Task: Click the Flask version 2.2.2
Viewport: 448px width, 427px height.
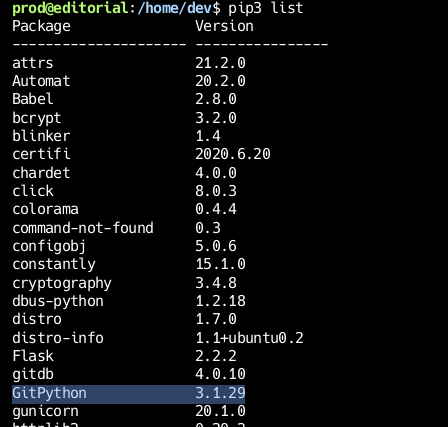Action: point(216,356)
